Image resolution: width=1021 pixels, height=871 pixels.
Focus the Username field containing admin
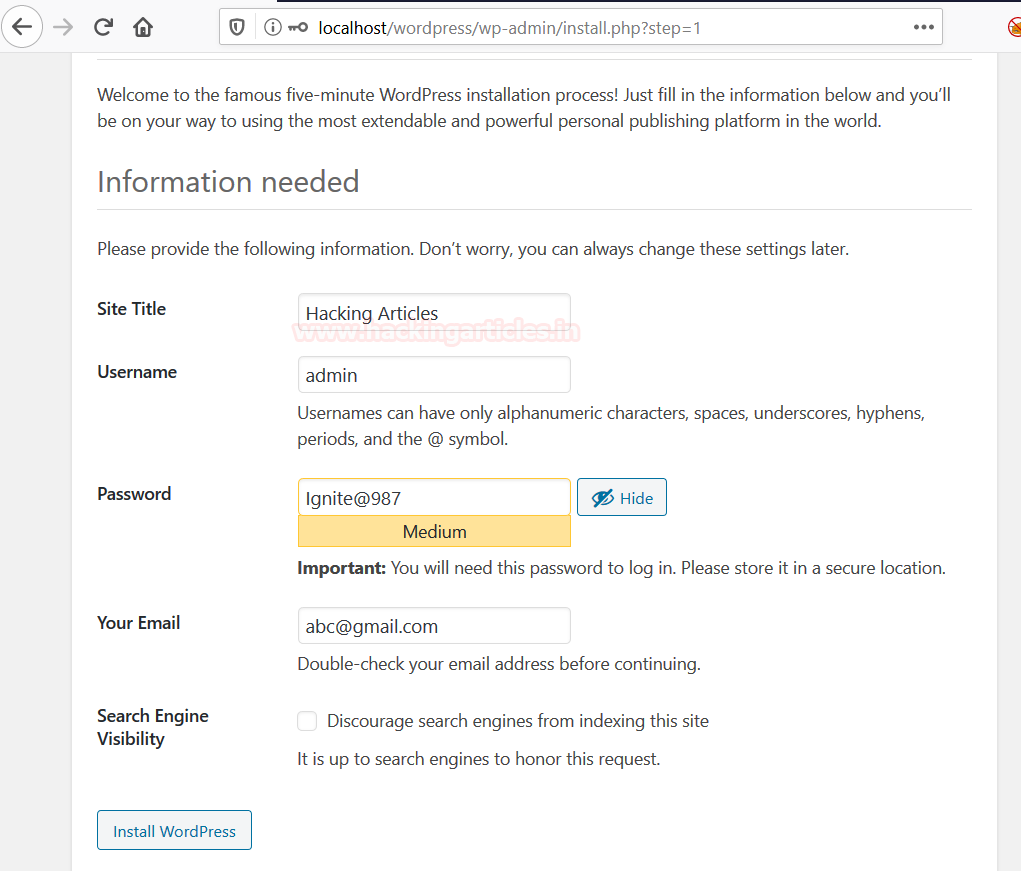click(434, 374)
